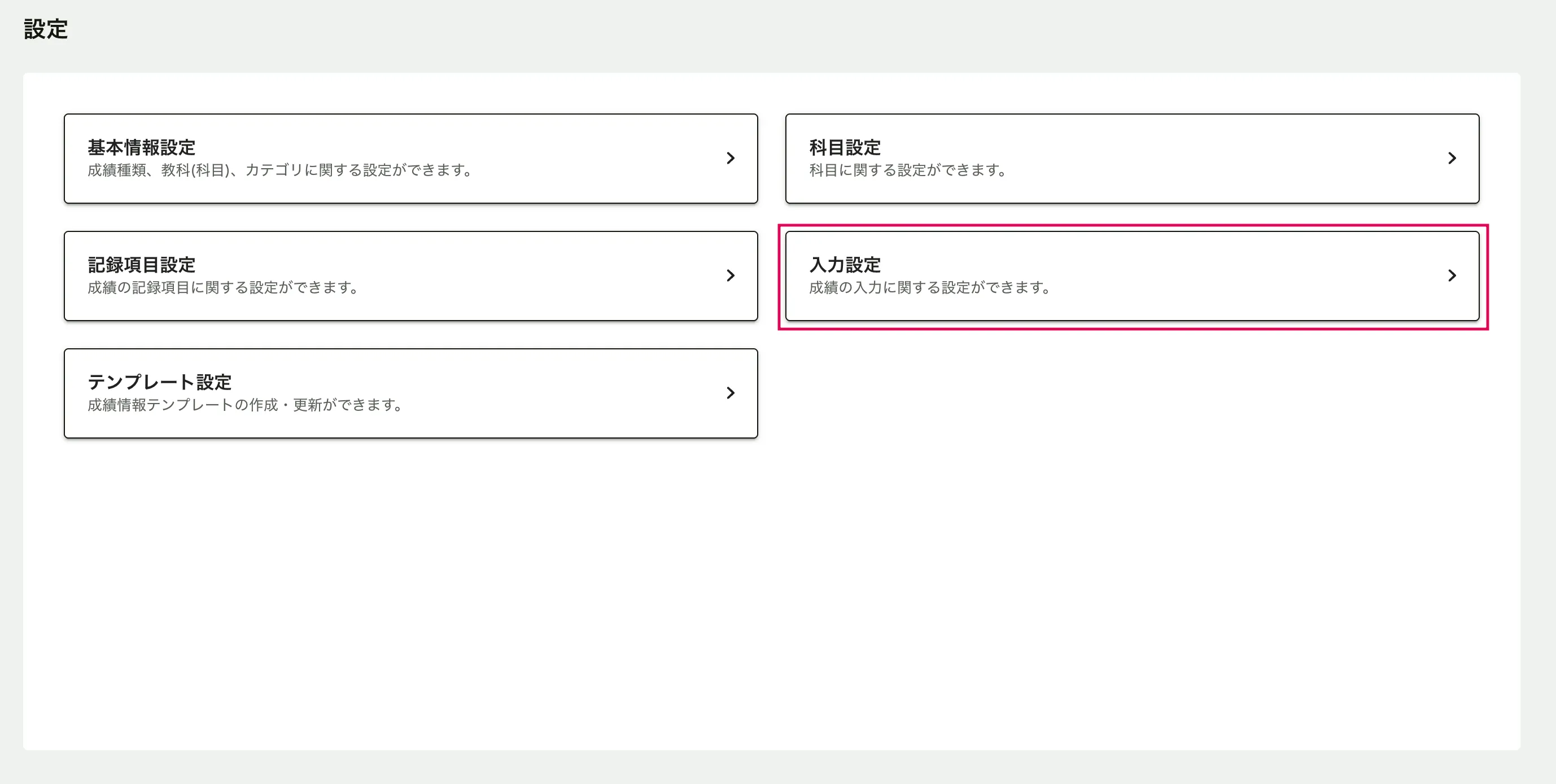1556x784 pixels.
Task: Click the 設定 page heading
Action: (45, 29)
